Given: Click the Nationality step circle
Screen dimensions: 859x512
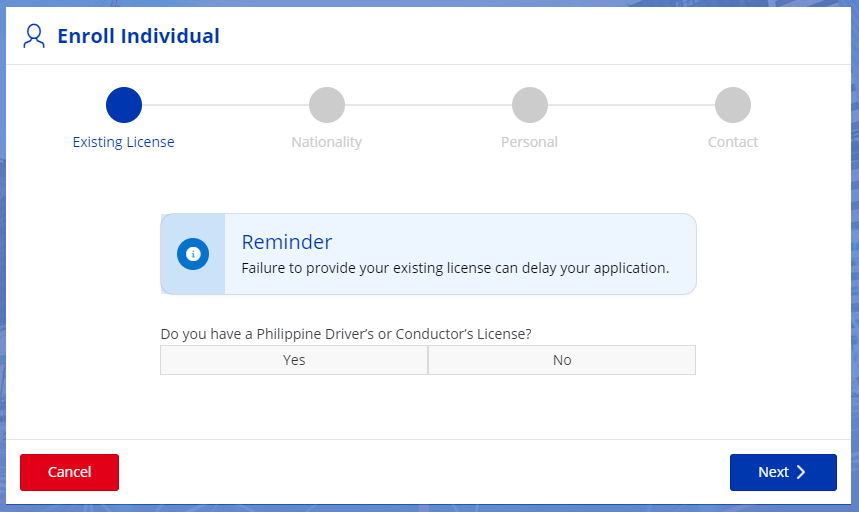Looking at the screenshot, I should [x=327, y=105].
